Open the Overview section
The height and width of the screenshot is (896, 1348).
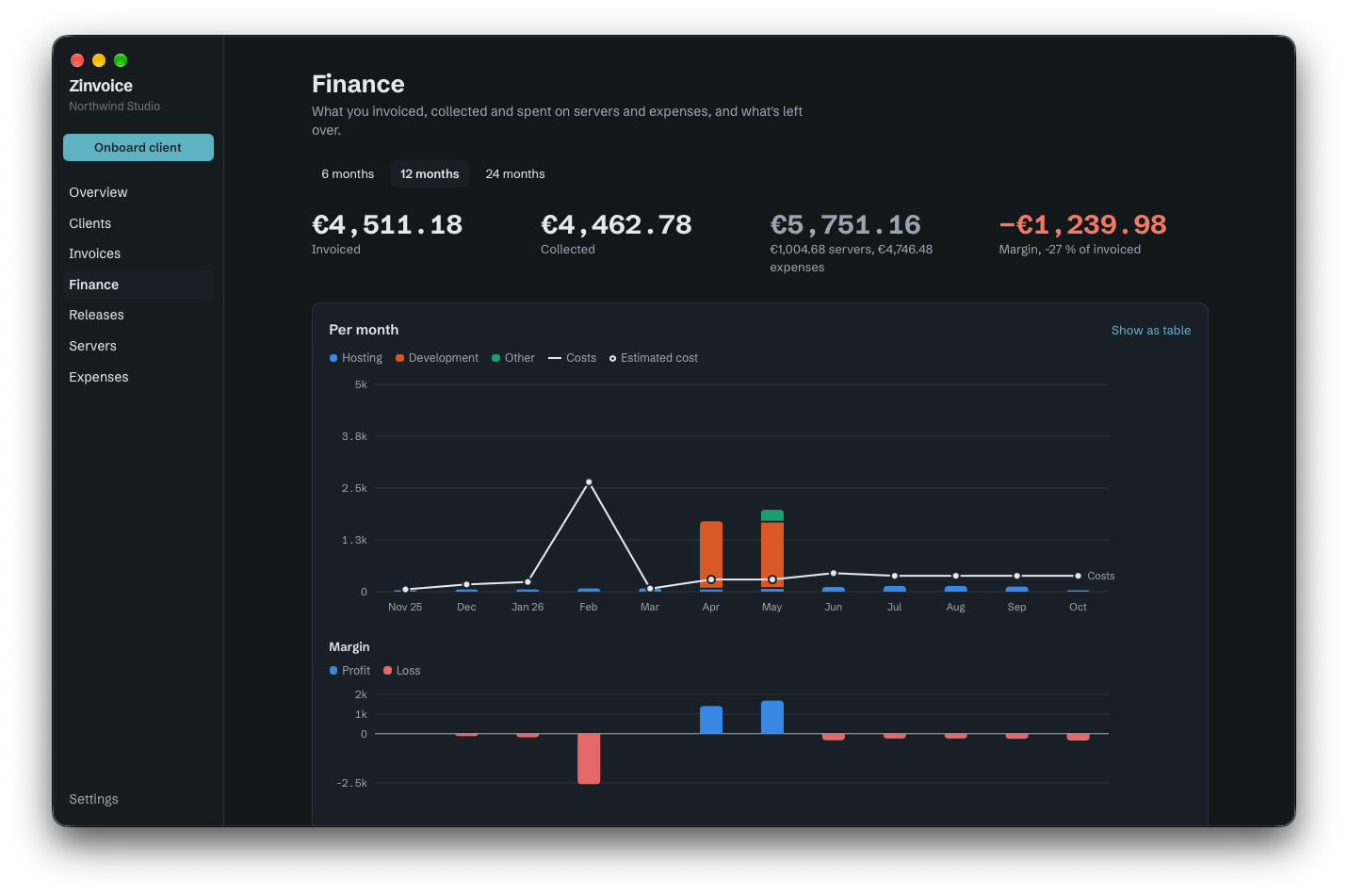pos(138,192)
